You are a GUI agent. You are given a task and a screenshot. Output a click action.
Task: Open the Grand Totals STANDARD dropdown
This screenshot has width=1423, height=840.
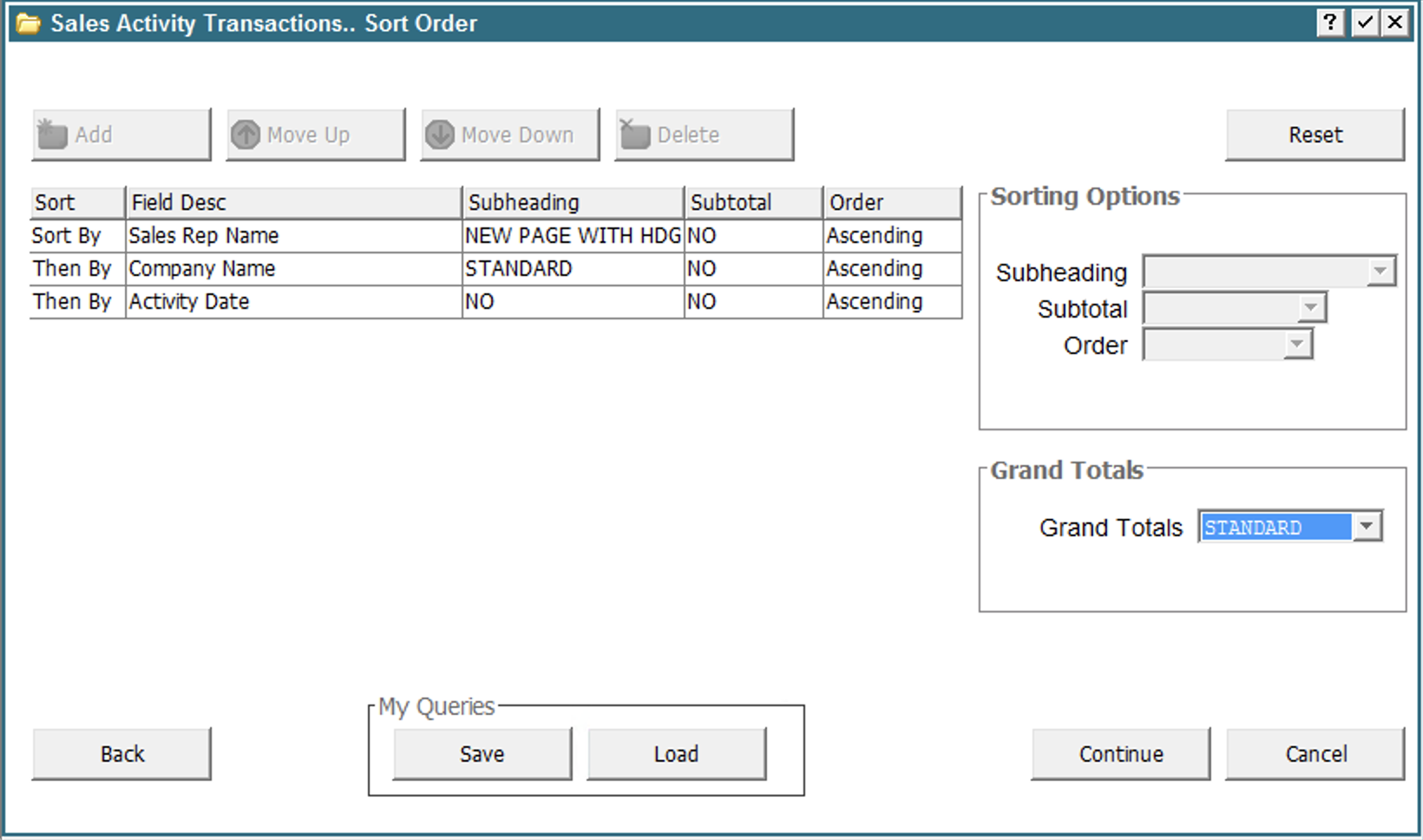(x=1367, y=527)
